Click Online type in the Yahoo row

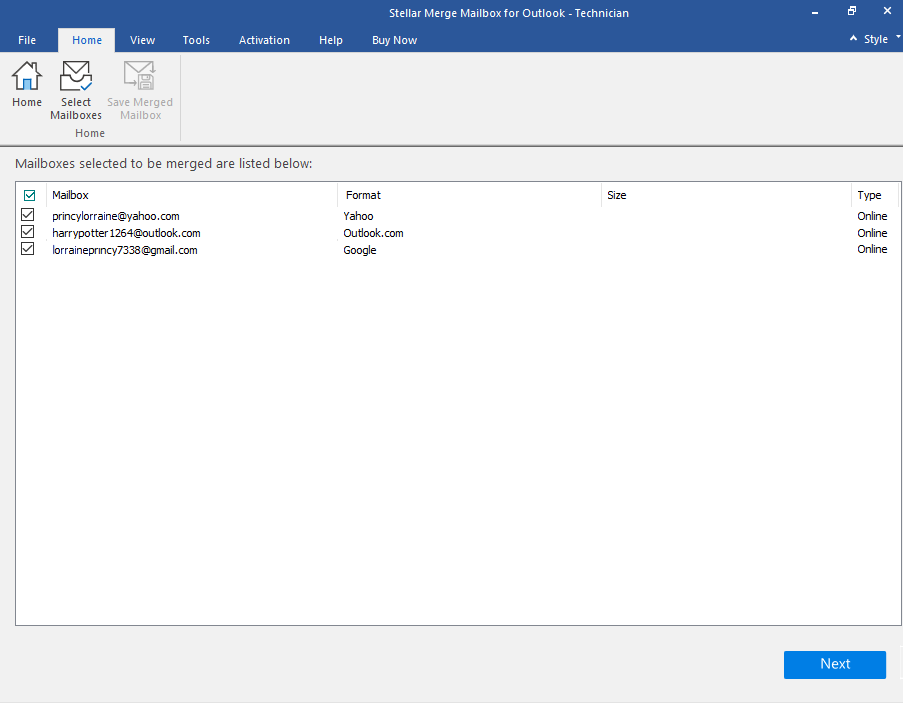(x=872, y=216)
